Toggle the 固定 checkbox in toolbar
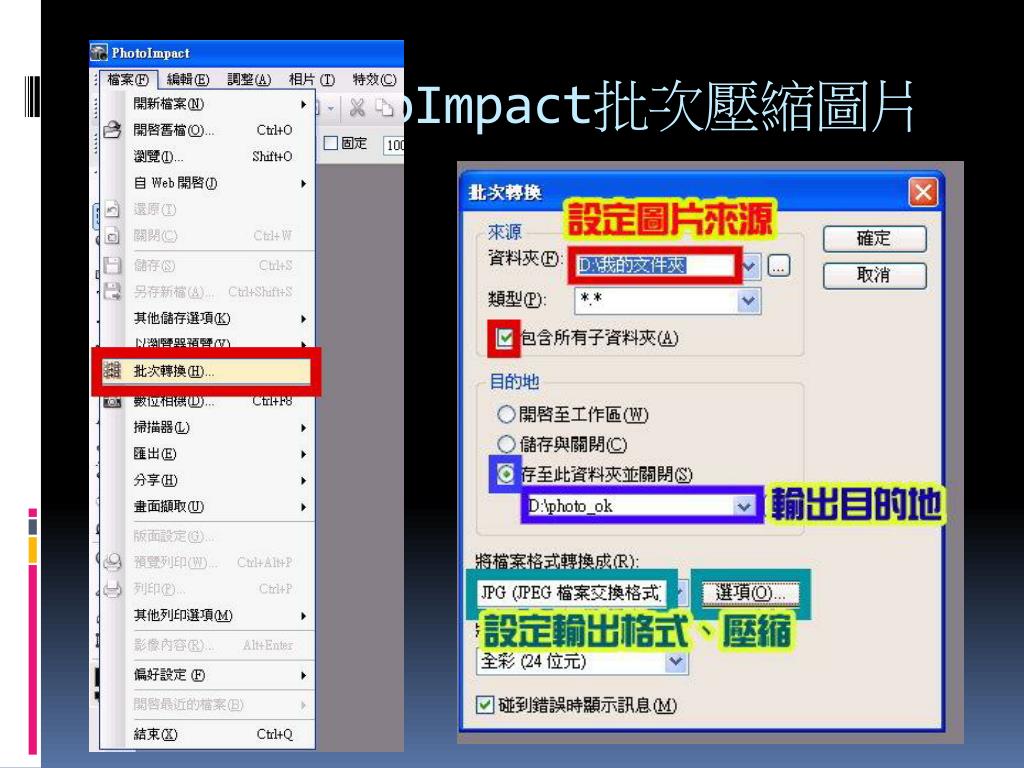Viewport: 1024px width, 768px height. click(331, 143)
